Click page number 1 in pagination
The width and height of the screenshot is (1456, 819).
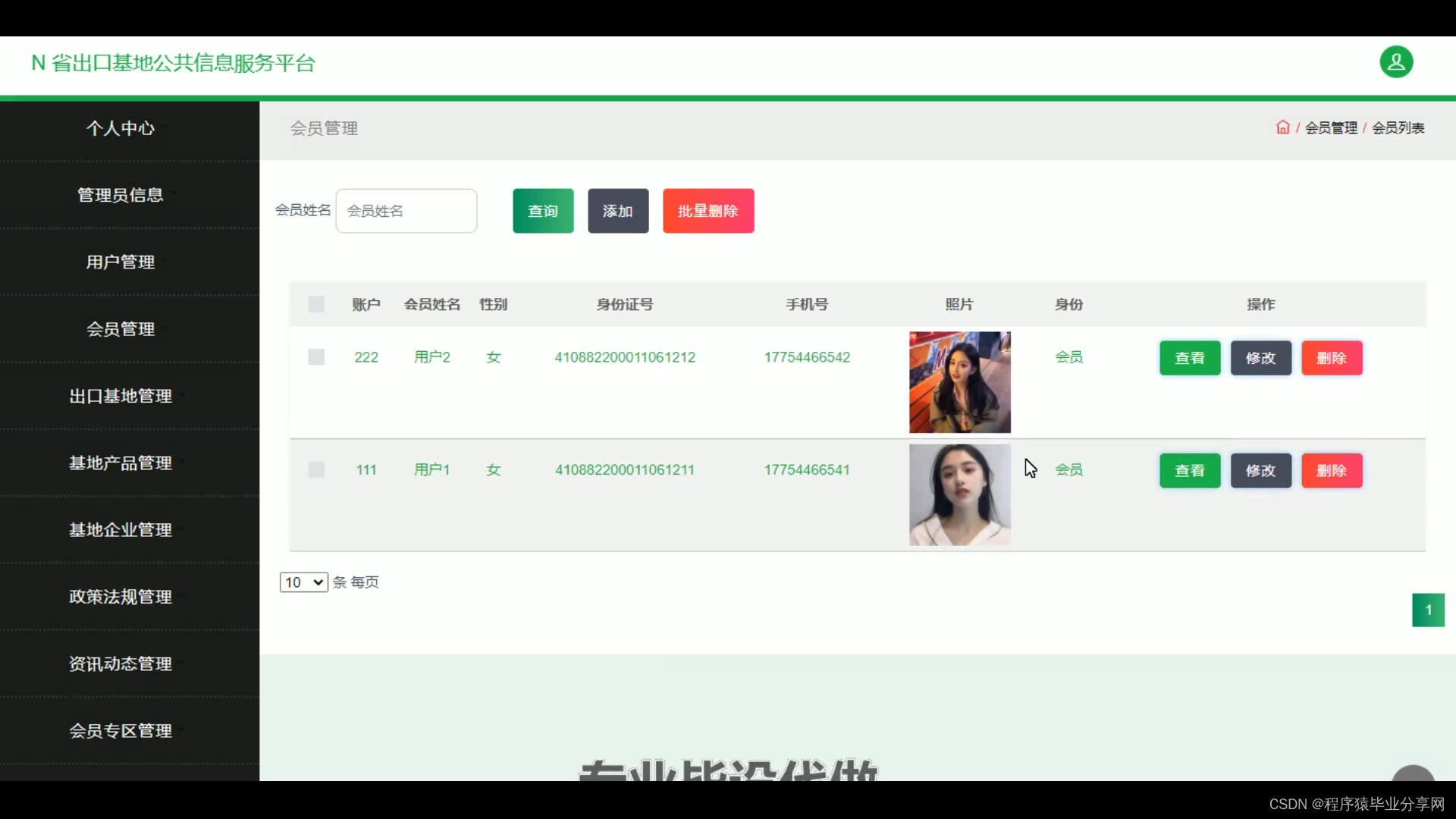(x=1428, y=610)
